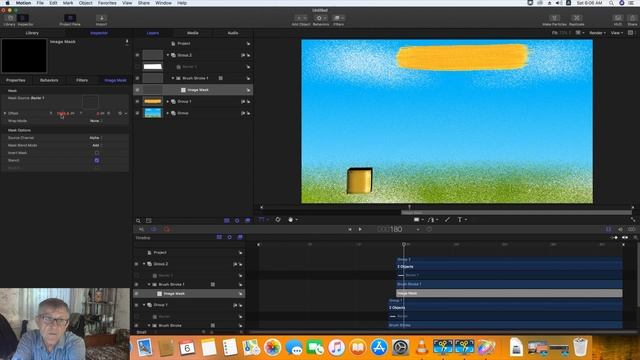The width and height of the screenshot is (640, 360).
Task: Open Photos app in the Dock
Action: (x=272, y=347)
